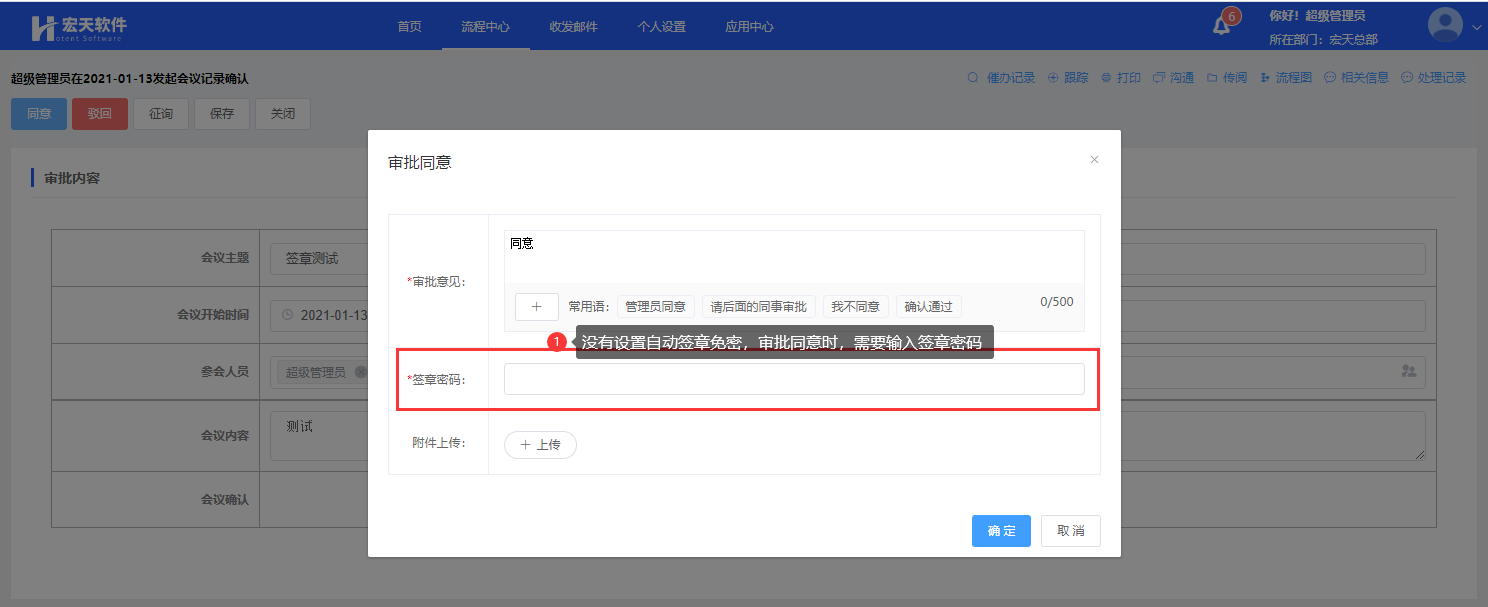The width and height of the screenshot is (1488, 607).
Task: Switch to 流程中心 tab
Action: [x=485, y=27]
